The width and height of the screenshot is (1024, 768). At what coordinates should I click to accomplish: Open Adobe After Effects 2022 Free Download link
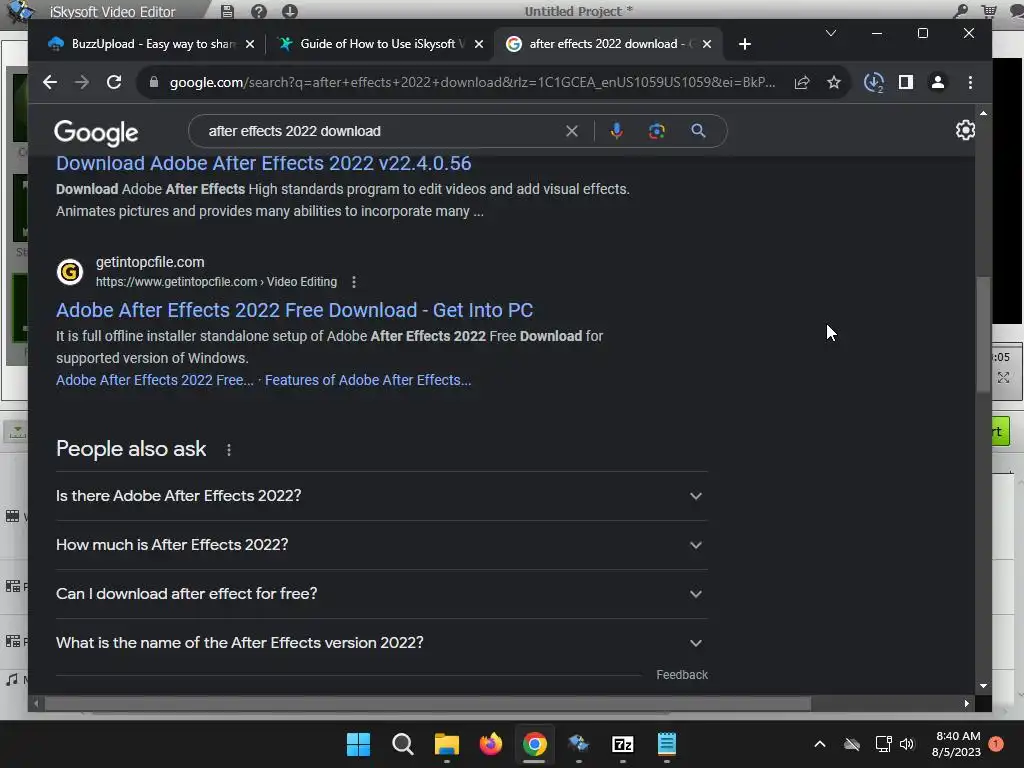(295, 310)
